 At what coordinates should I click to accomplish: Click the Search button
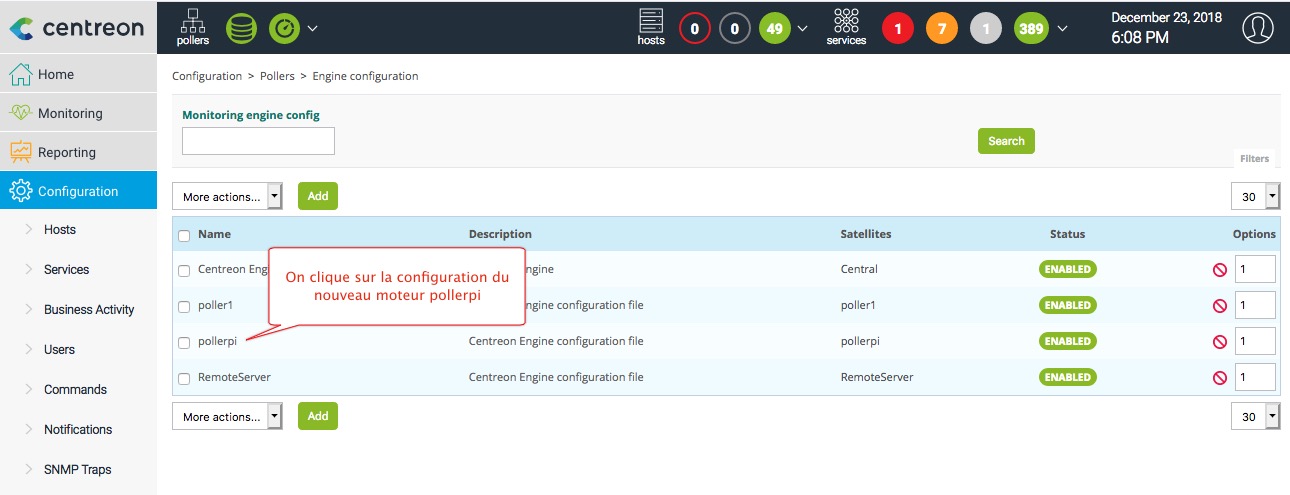(x=1005, y=141)
